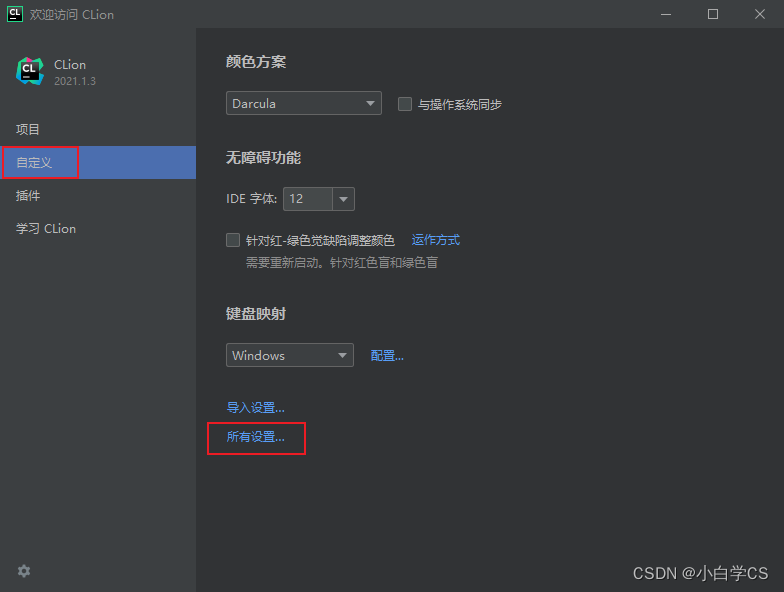Open the Darcula color scheme dropdown
The width and height of the screenshot is (784, 592).
tap(304, 103)
